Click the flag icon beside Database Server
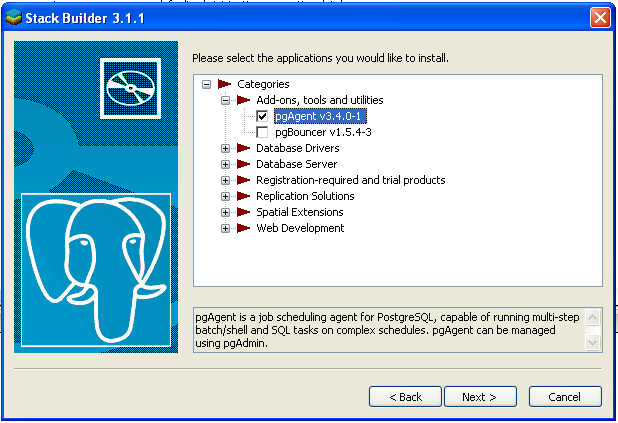 pos(244,164)
